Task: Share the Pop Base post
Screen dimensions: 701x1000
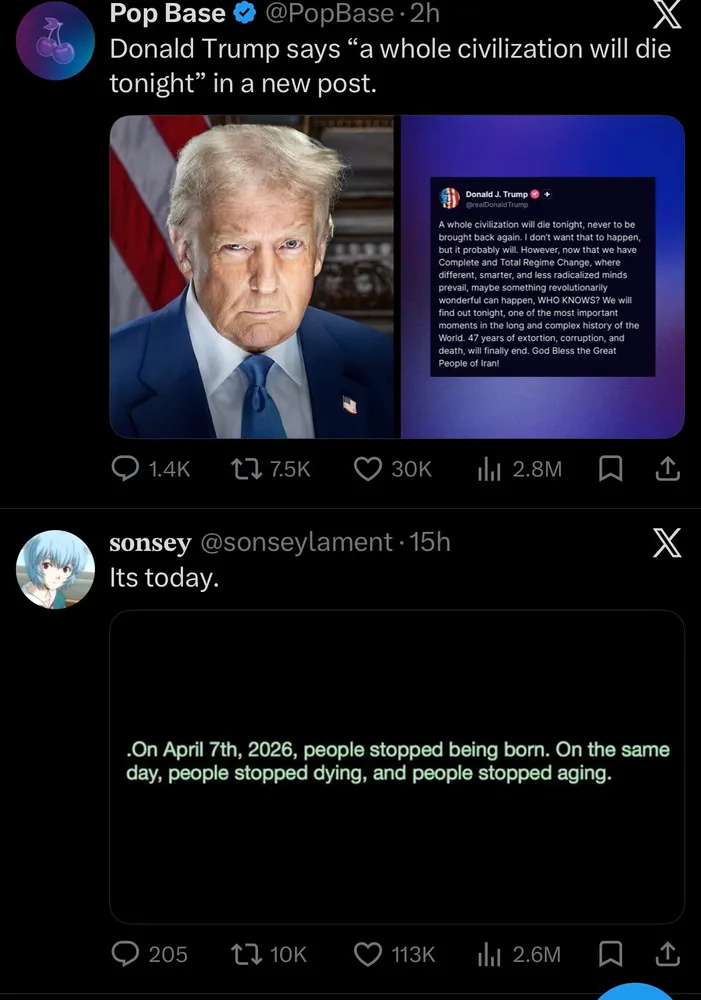Action: 668,469
